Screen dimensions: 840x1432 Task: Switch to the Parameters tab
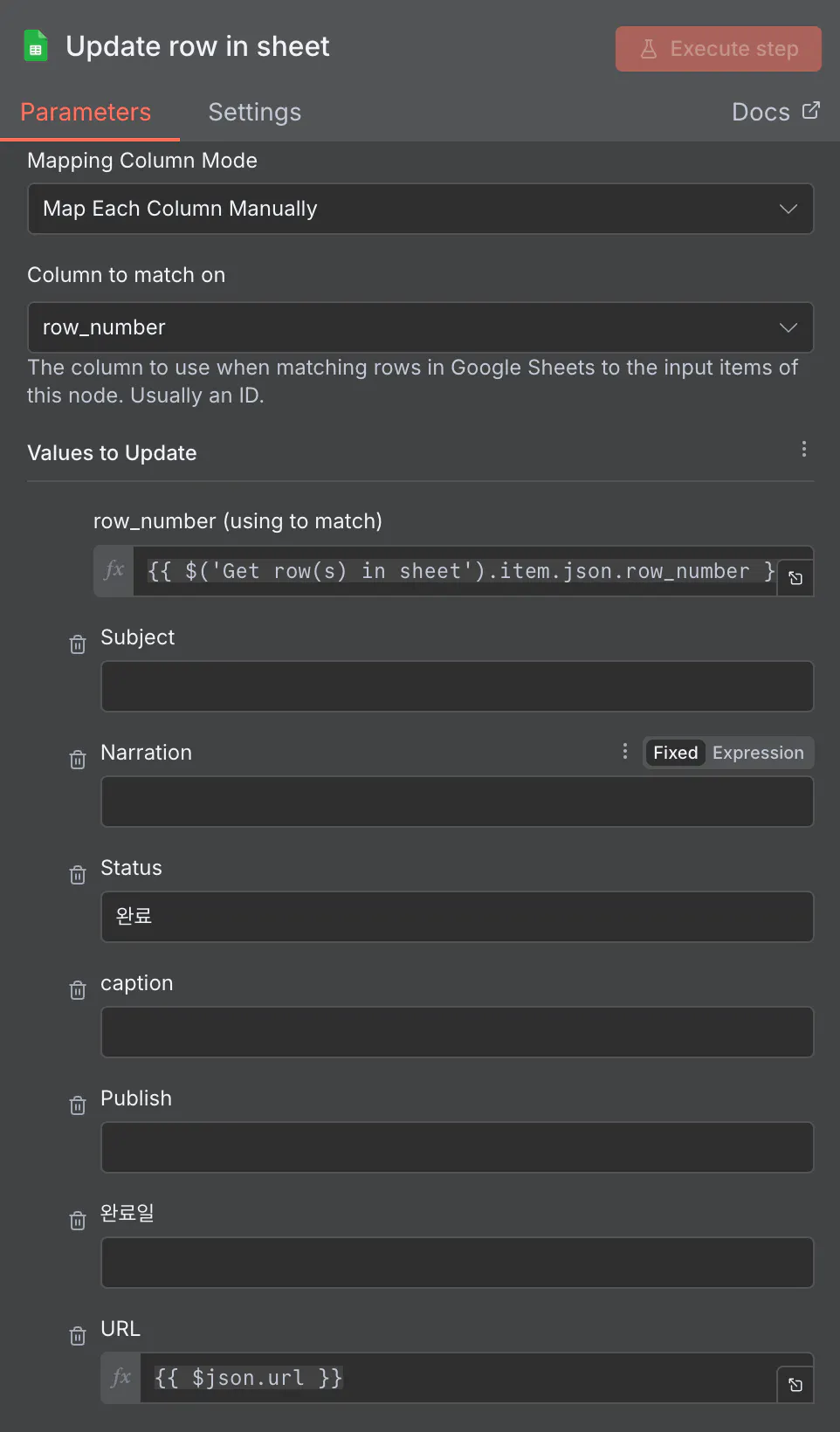86,113
